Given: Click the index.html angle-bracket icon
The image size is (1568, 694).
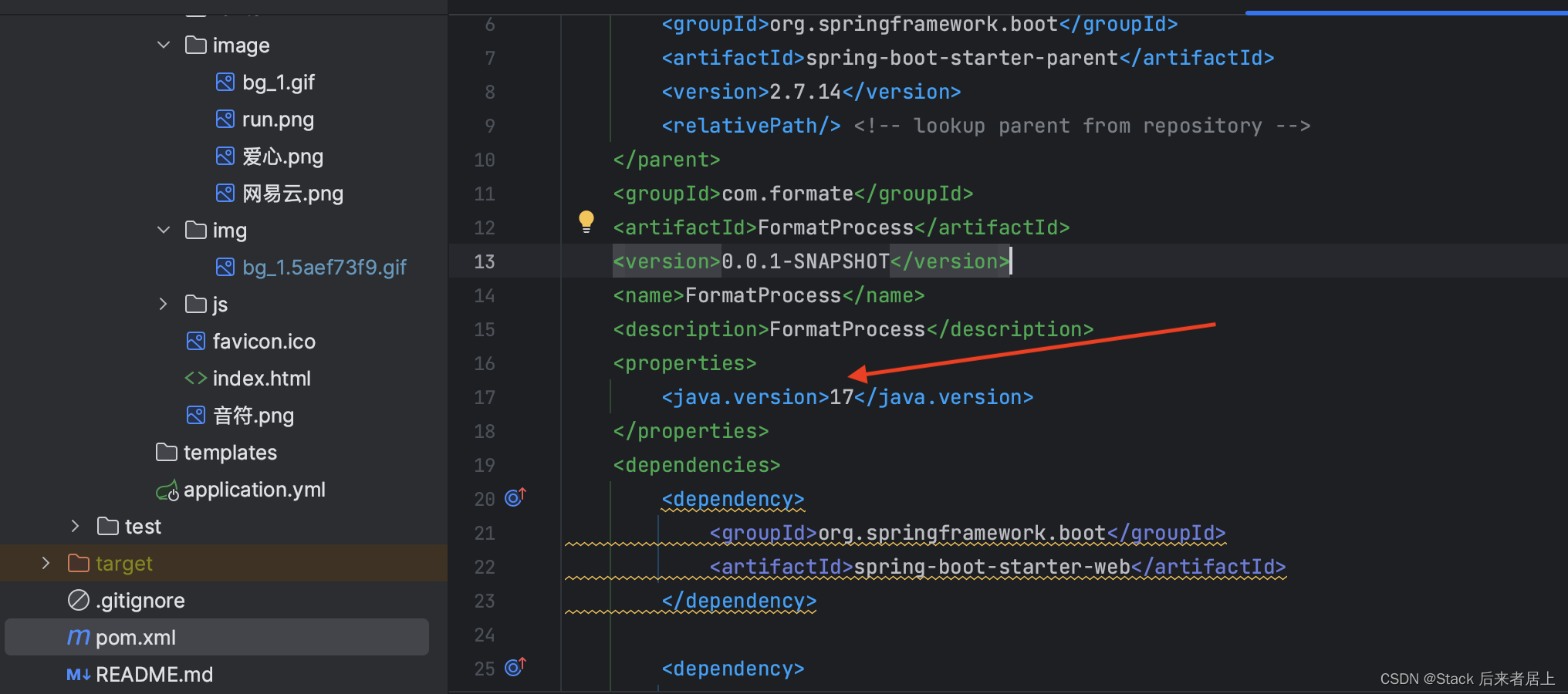Looking at the screenshot, I should click(x=196, y=378).
